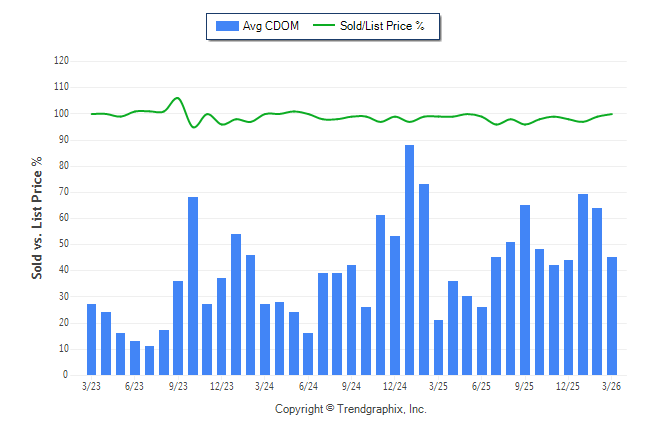
Task: Click the Copyright Trendgraphix, Inc. text
Action: click(x=350, y=409)
